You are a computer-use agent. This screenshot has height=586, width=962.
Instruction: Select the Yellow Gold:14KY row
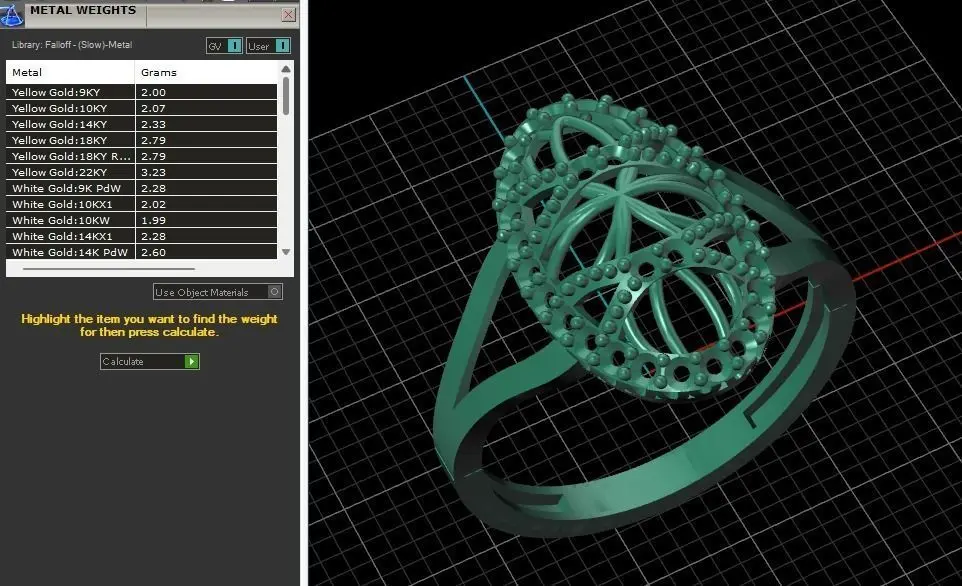tap(141, 124)
